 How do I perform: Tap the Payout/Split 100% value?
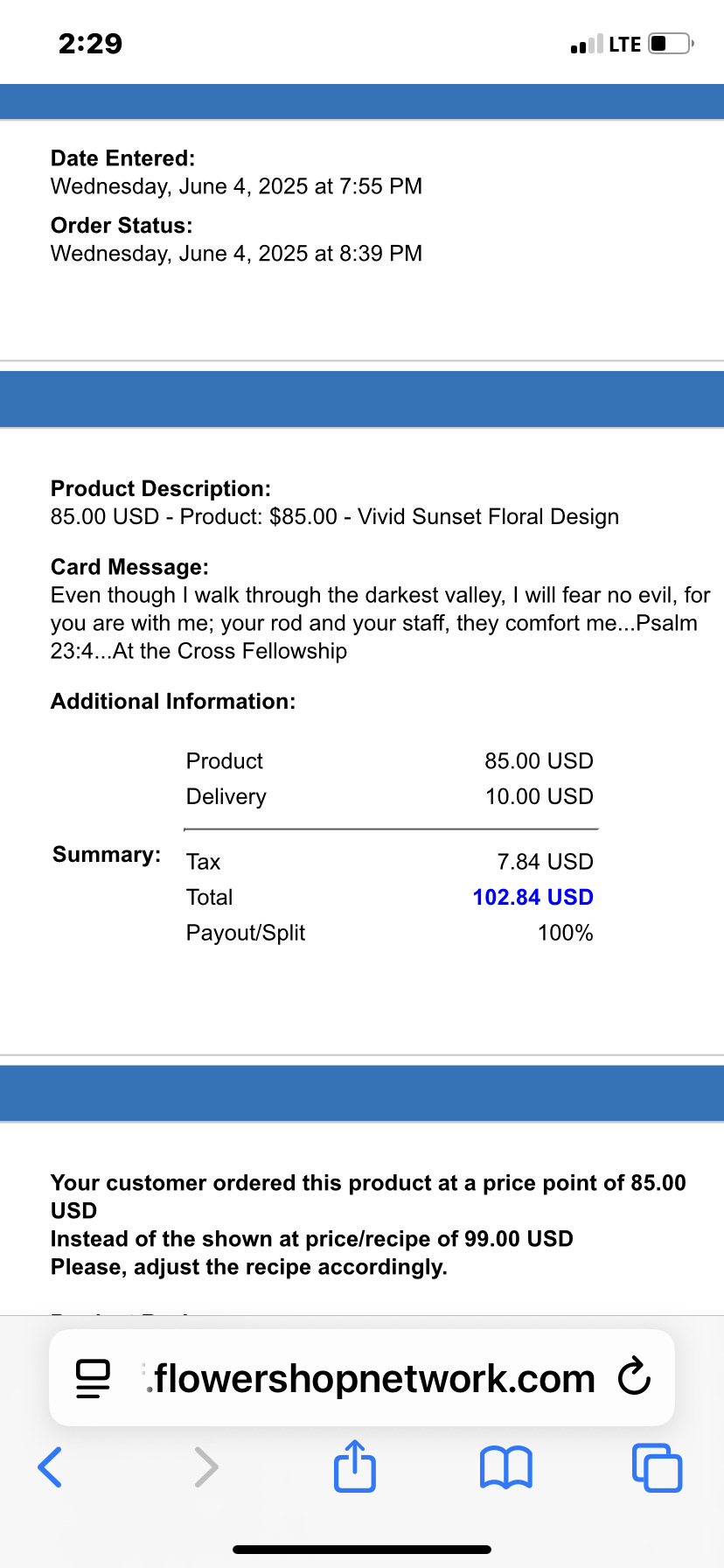click(x=565, y=933)
